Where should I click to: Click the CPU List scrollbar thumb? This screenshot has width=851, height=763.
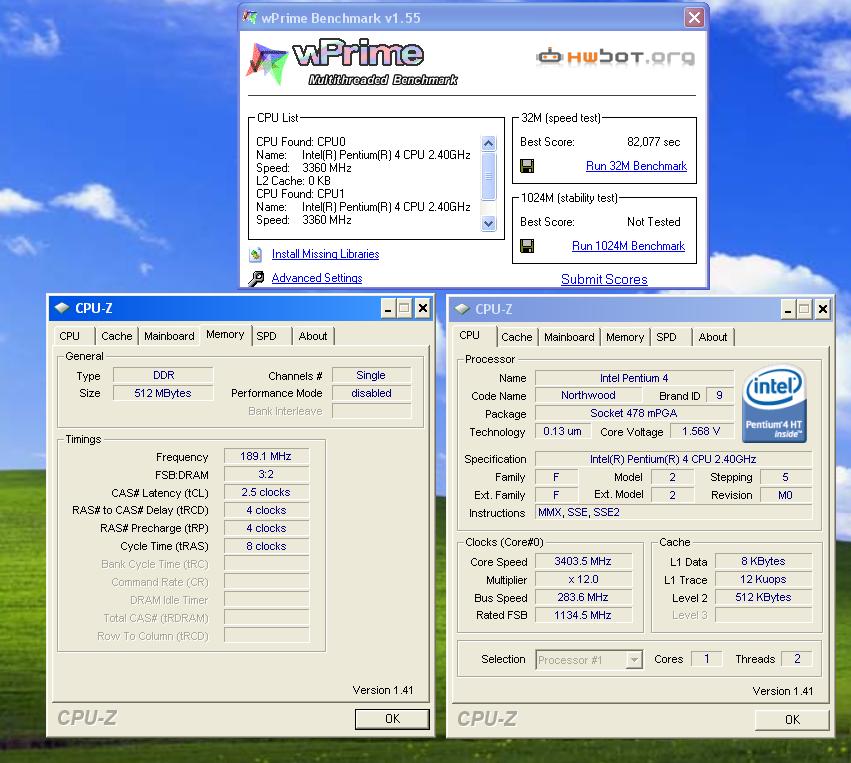(488, 176)
